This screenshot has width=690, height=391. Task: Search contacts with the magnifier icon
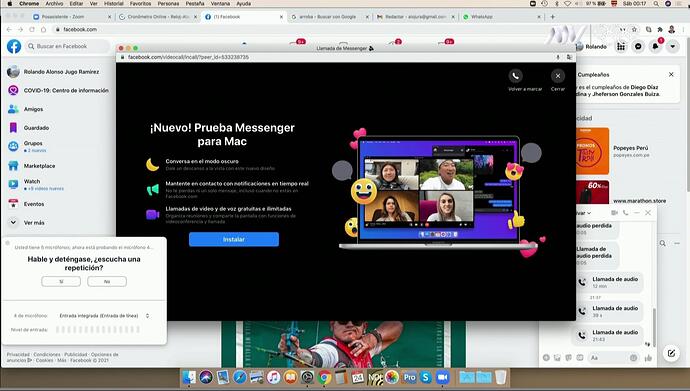click(663, 243)
